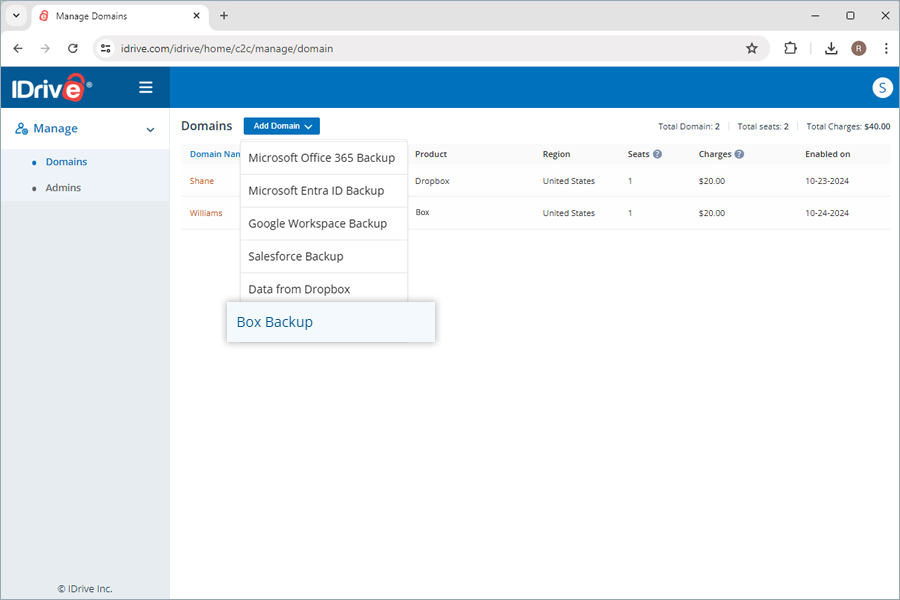Click Box product cell in Williams row

[x=422, y=212]
